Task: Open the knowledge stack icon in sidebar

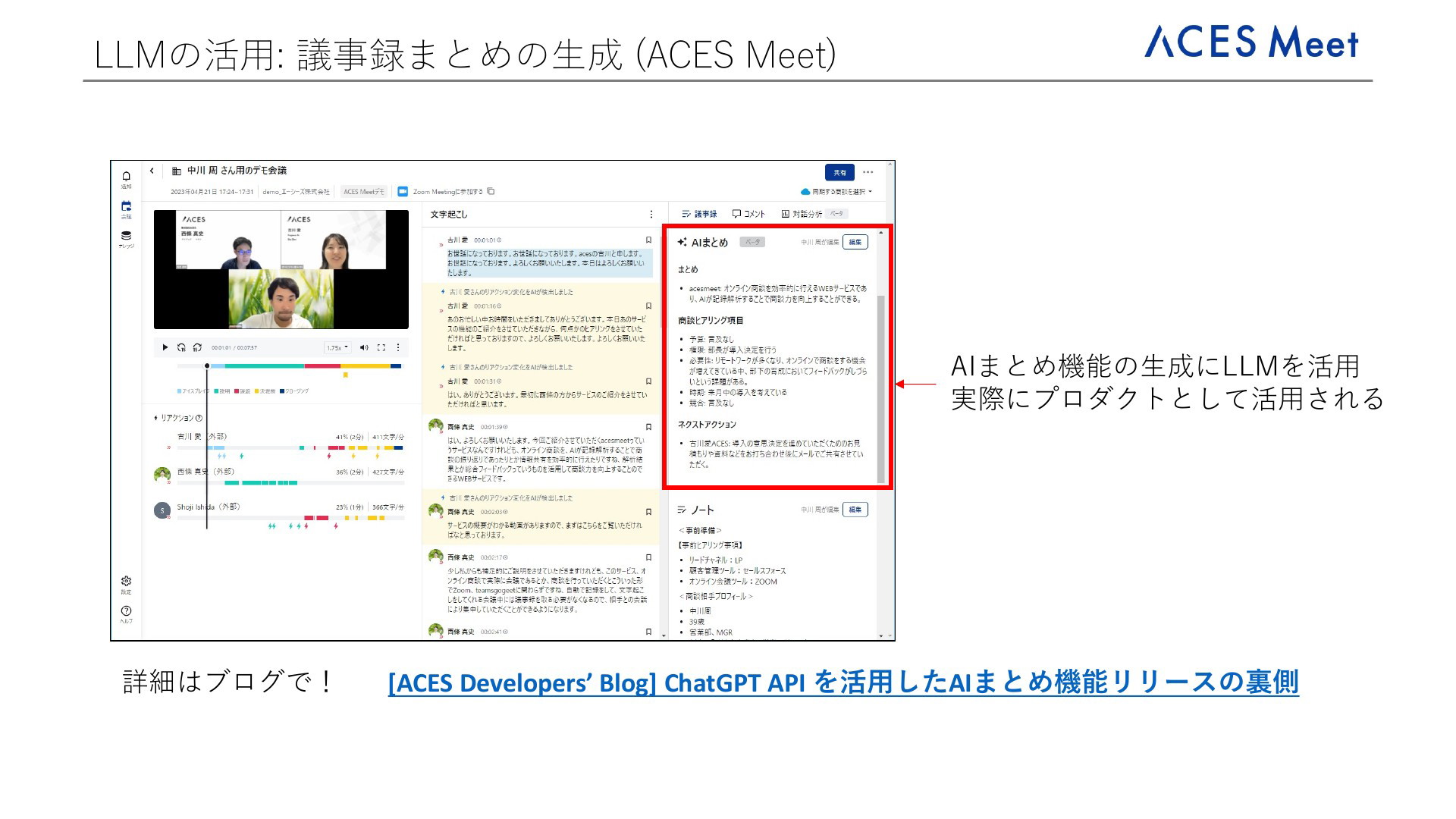Action: click(126, 236)
